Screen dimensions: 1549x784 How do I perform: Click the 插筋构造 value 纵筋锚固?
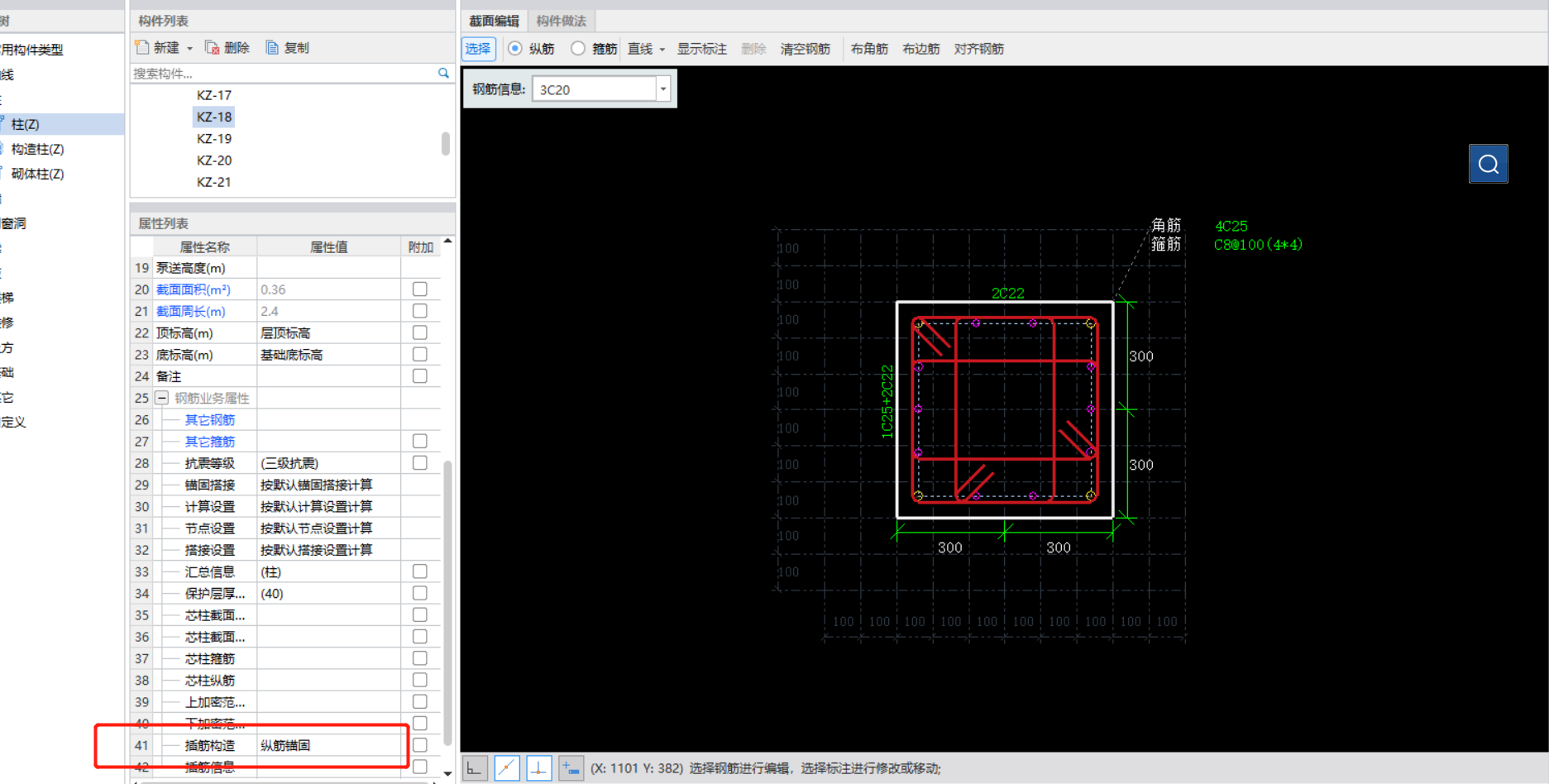(x=285, y=745)
